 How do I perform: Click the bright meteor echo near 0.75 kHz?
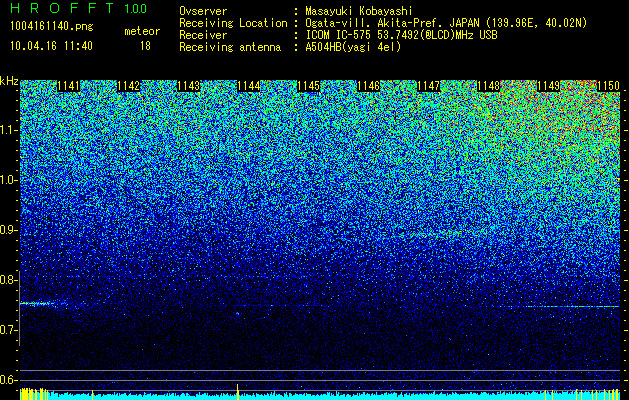pyautogui.click(x=38, y=304)
